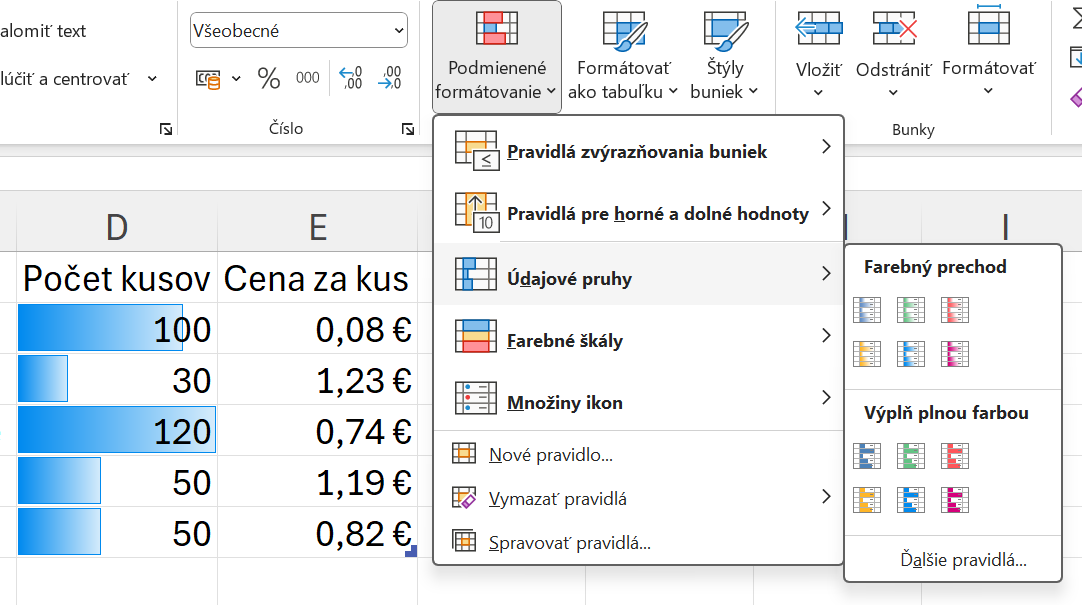Select cell with value 100
This screenshot has width=1082, height=605.
[117, 328]
